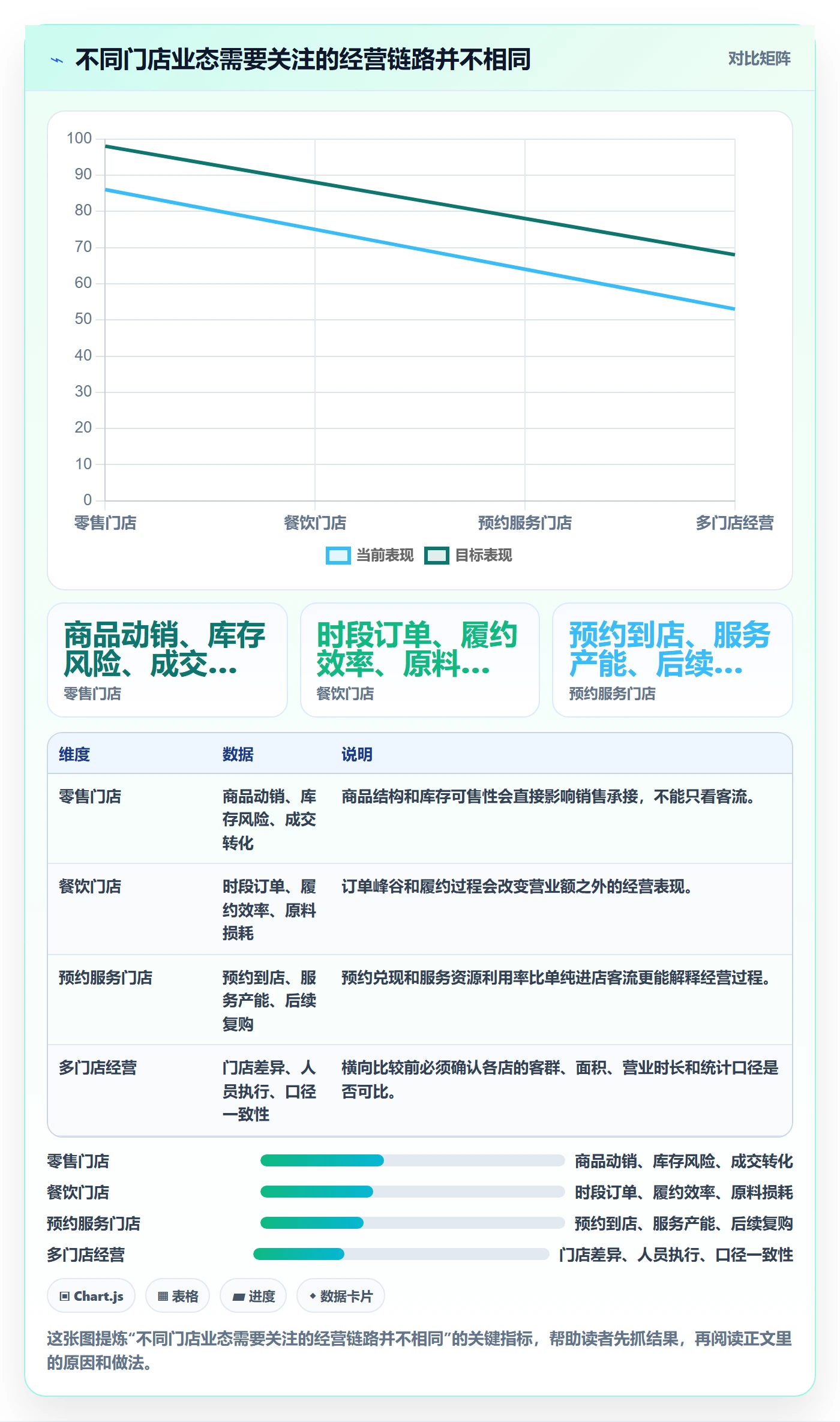This screenshot has width=840, height=1422.
Task: Click progress label 门店差异、人员执行、口径一致性
Action: [x=676, y=1255]
